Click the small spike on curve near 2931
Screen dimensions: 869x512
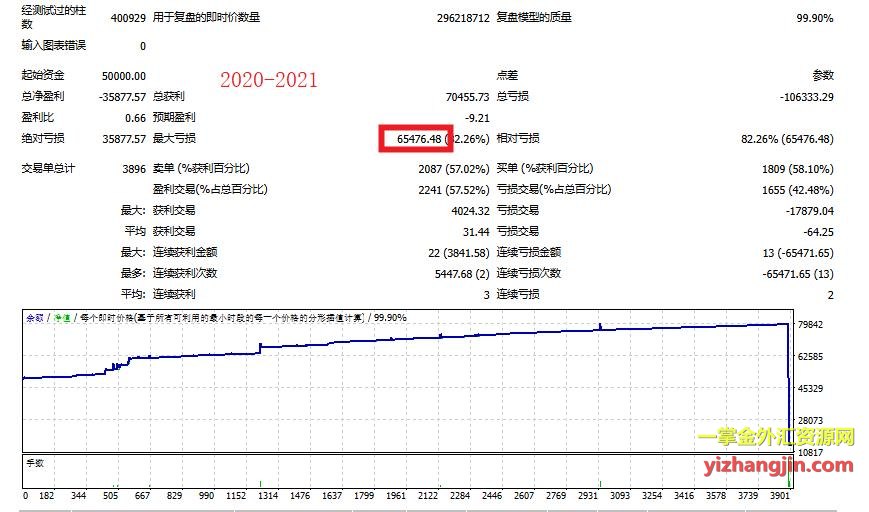tap(599, 325)
